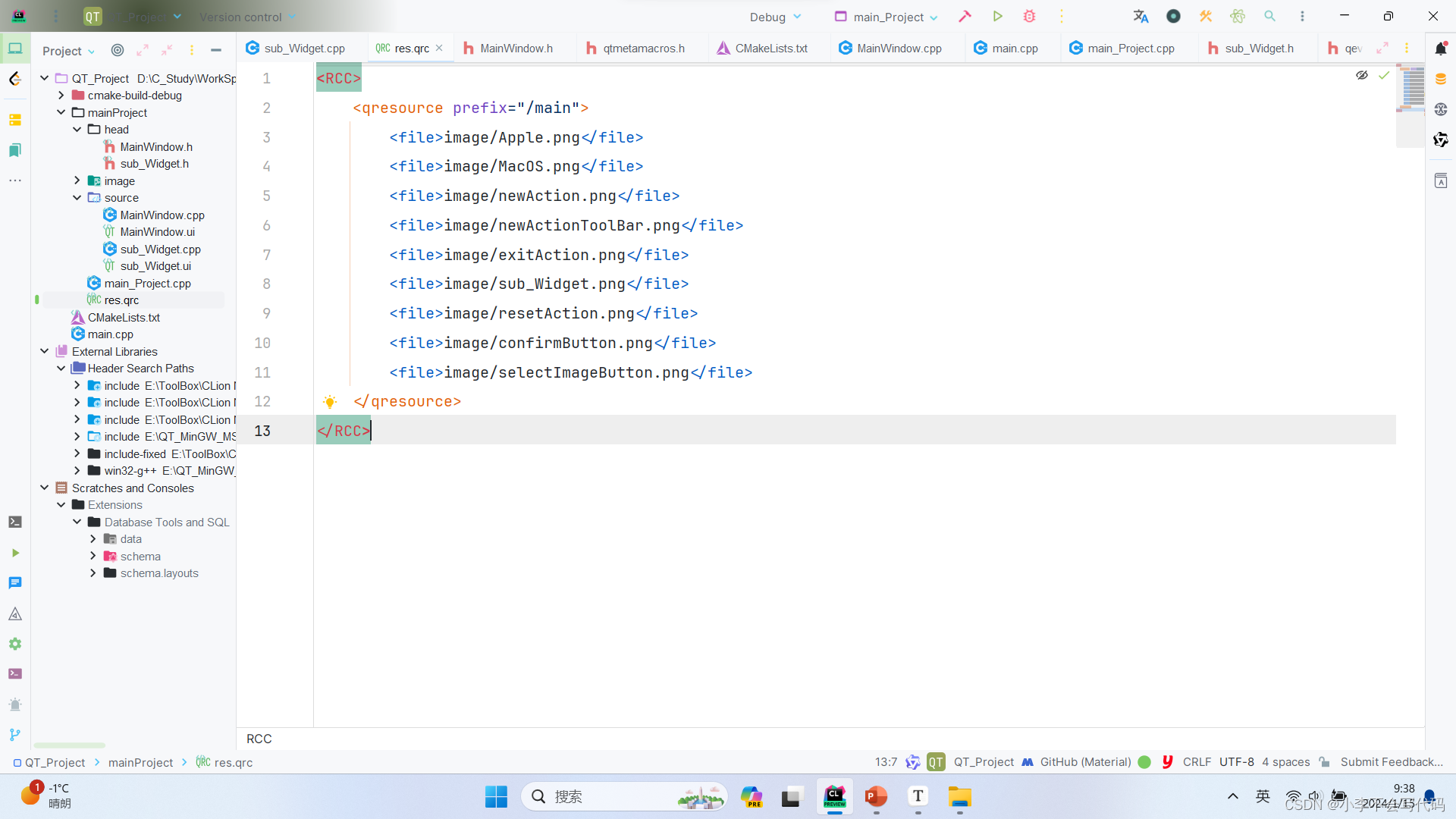This screenshot has height=819, width=1456.
Task: Open the Debug configuration dropdown
Action: tap(776, 17)
